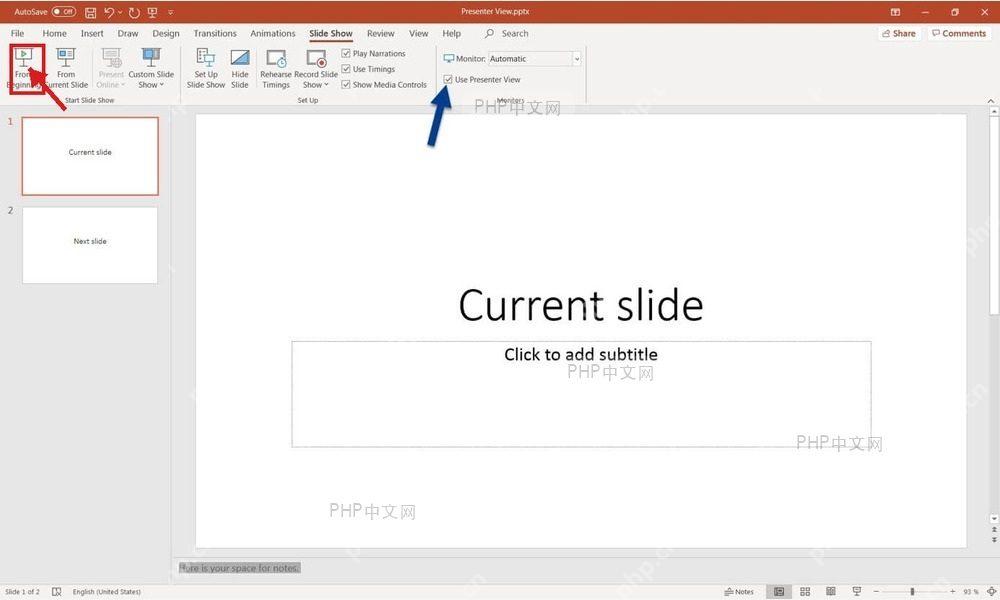Switch to Reading View icon
The height and width of the screenshot is (600, 1000).
(x=830, y=592)
